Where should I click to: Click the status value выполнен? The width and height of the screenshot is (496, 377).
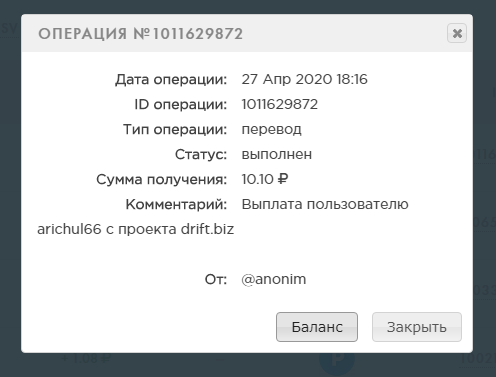[277, 154]
